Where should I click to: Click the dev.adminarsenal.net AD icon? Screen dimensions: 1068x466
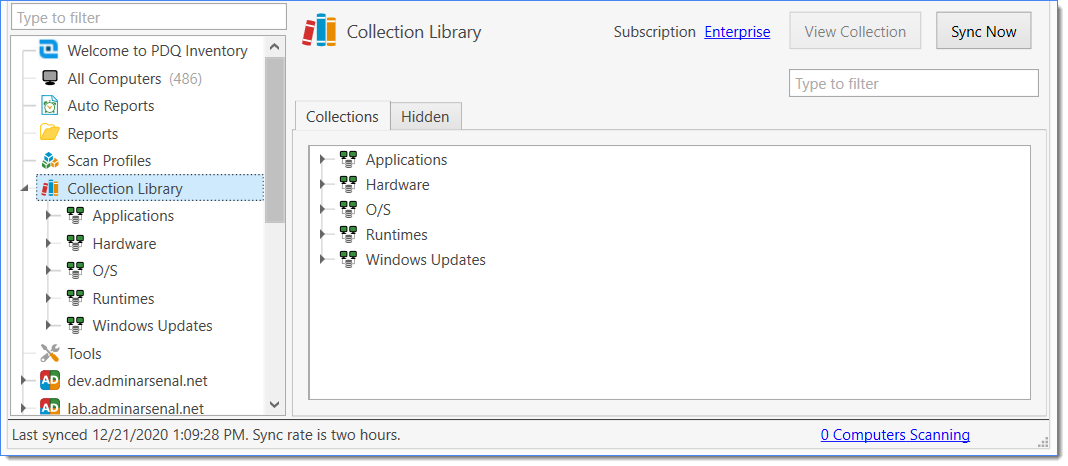click(49, 381)
